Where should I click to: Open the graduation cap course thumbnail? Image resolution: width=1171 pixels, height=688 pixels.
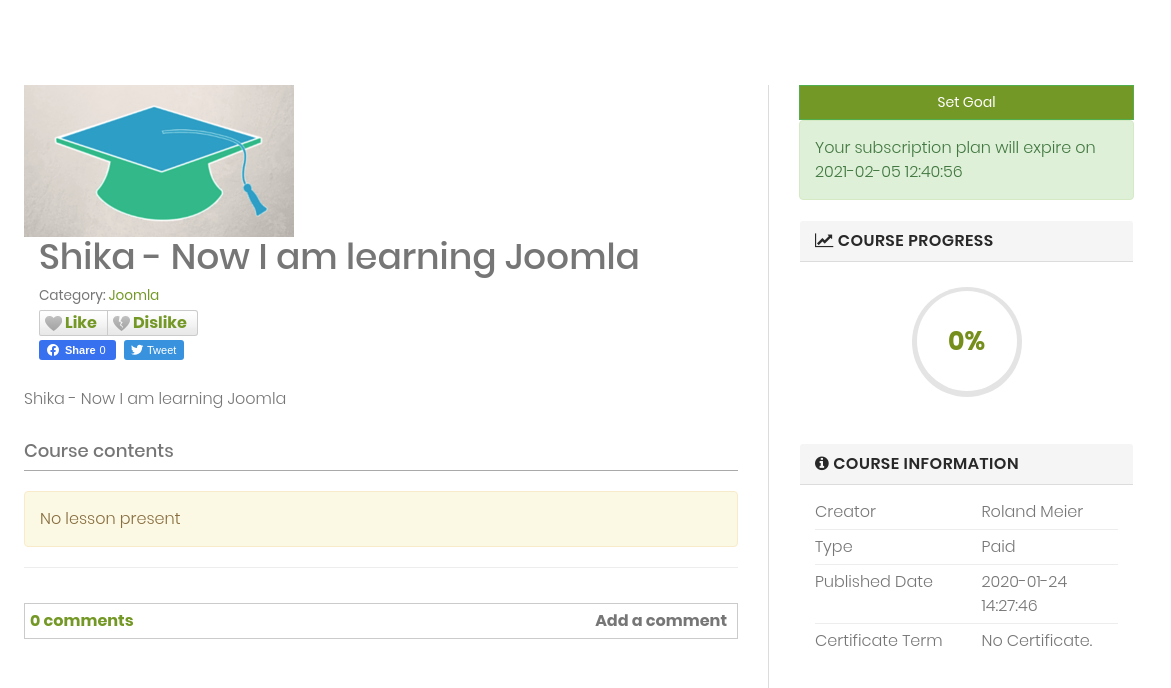point(159,161)
